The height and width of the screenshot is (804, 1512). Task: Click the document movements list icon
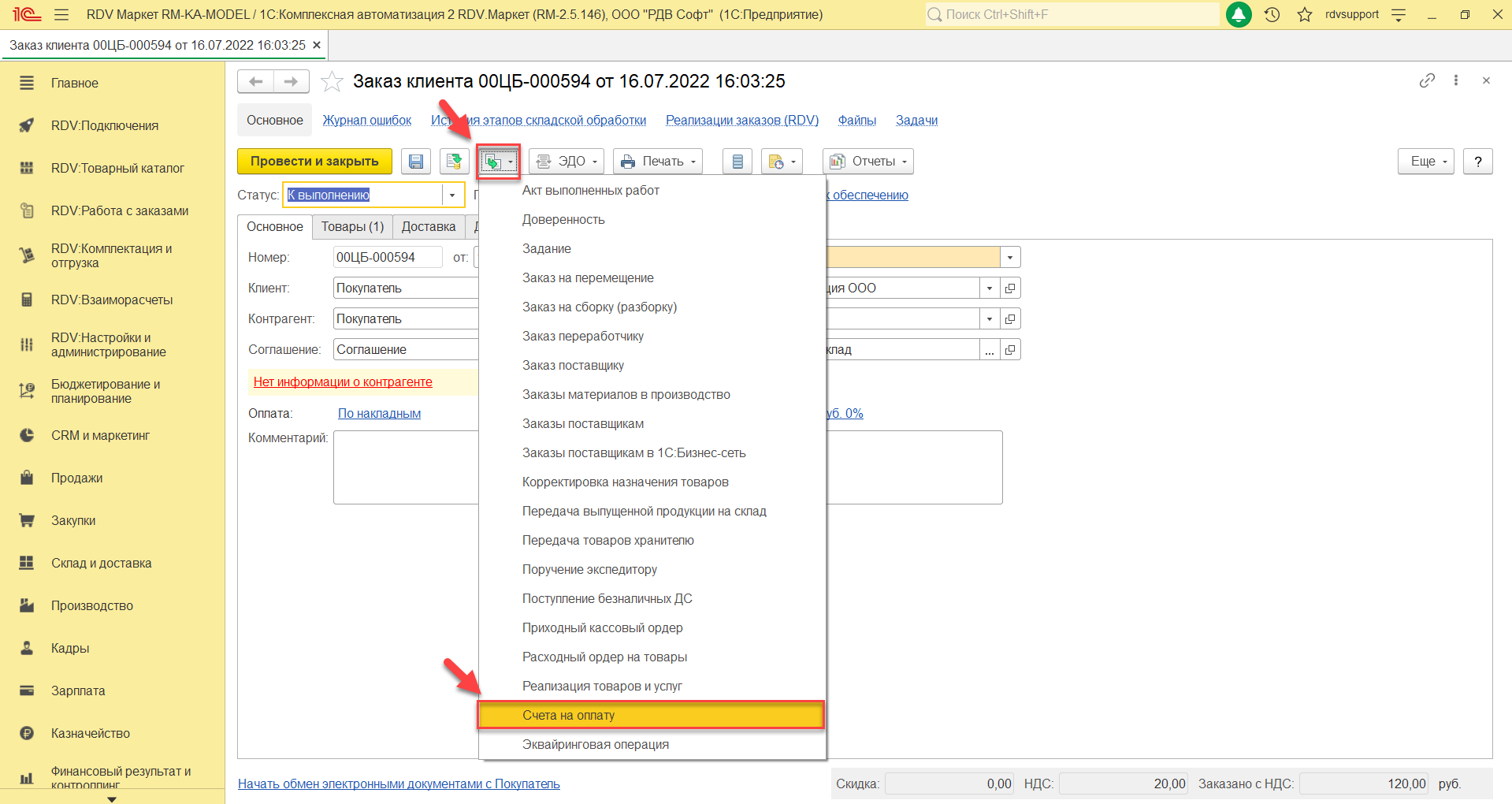(x=737, y=162)
